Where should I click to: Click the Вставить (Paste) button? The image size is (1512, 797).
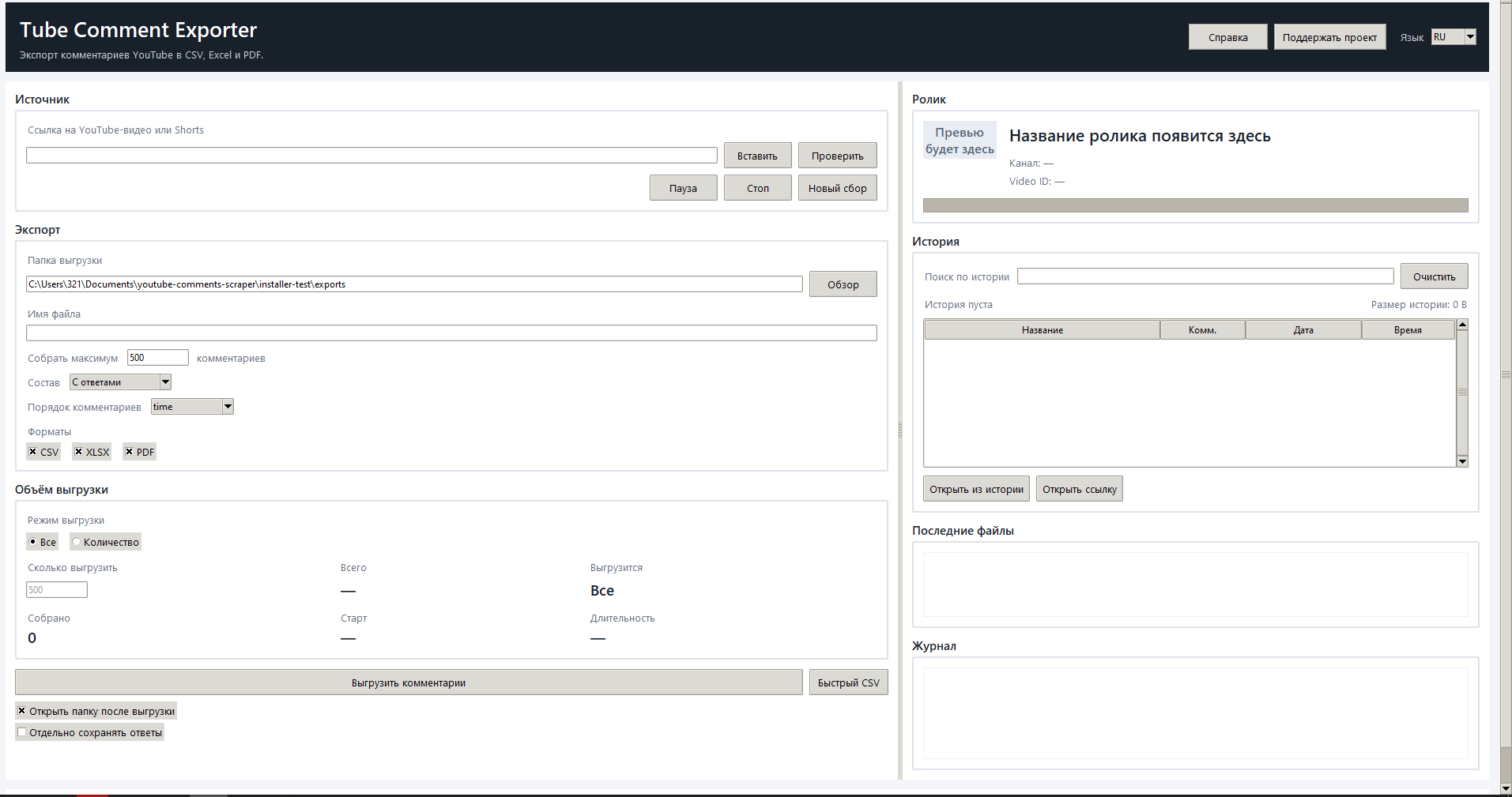[757, 156]
